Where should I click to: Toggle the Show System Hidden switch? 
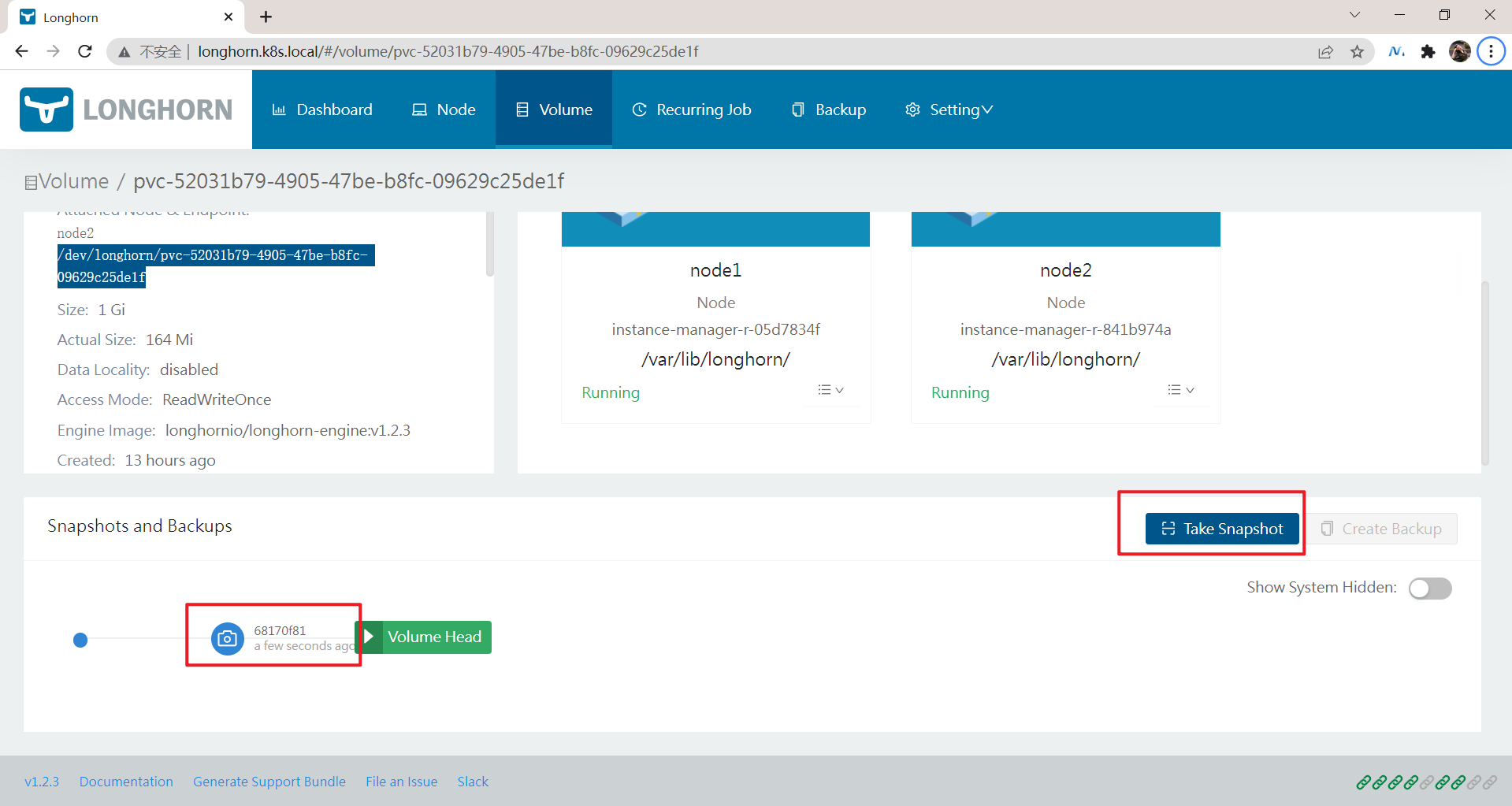[1430, 589]
